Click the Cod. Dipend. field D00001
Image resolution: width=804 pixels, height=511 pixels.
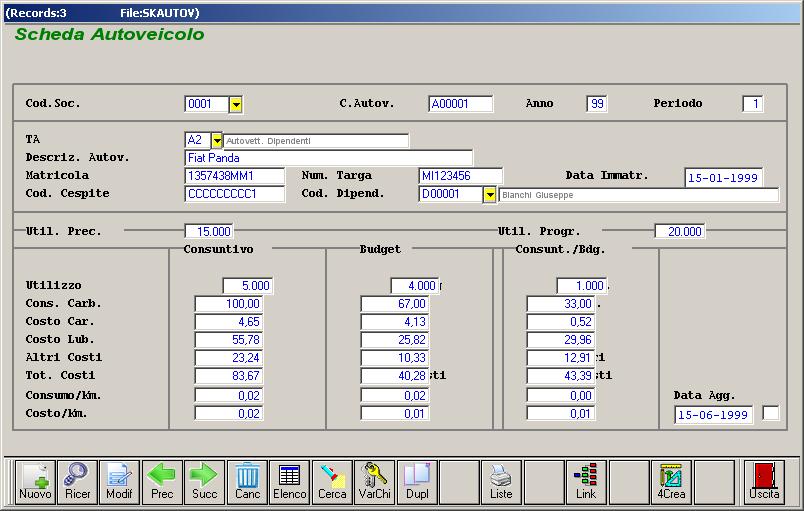451,194
